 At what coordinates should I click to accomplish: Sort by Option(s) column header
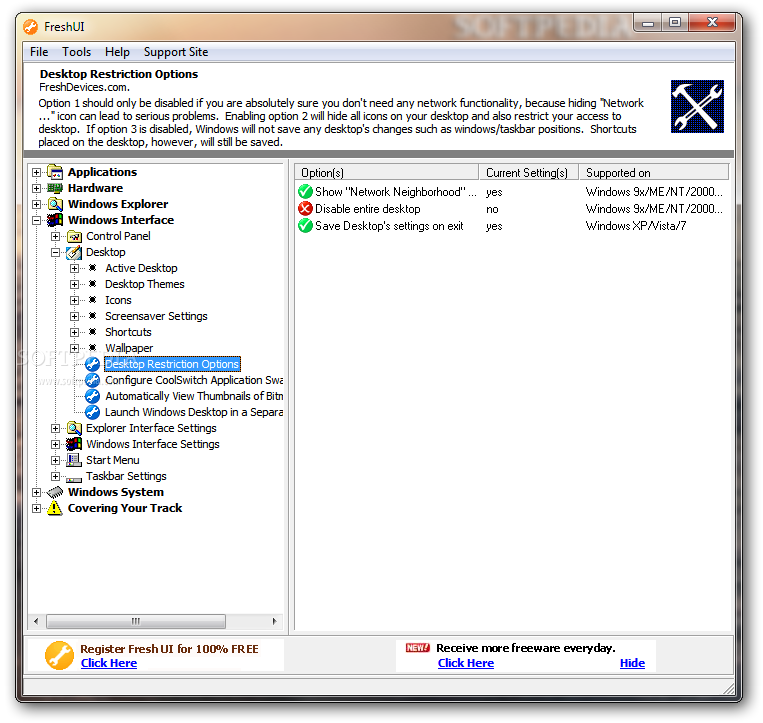click(x=387, y=173)
